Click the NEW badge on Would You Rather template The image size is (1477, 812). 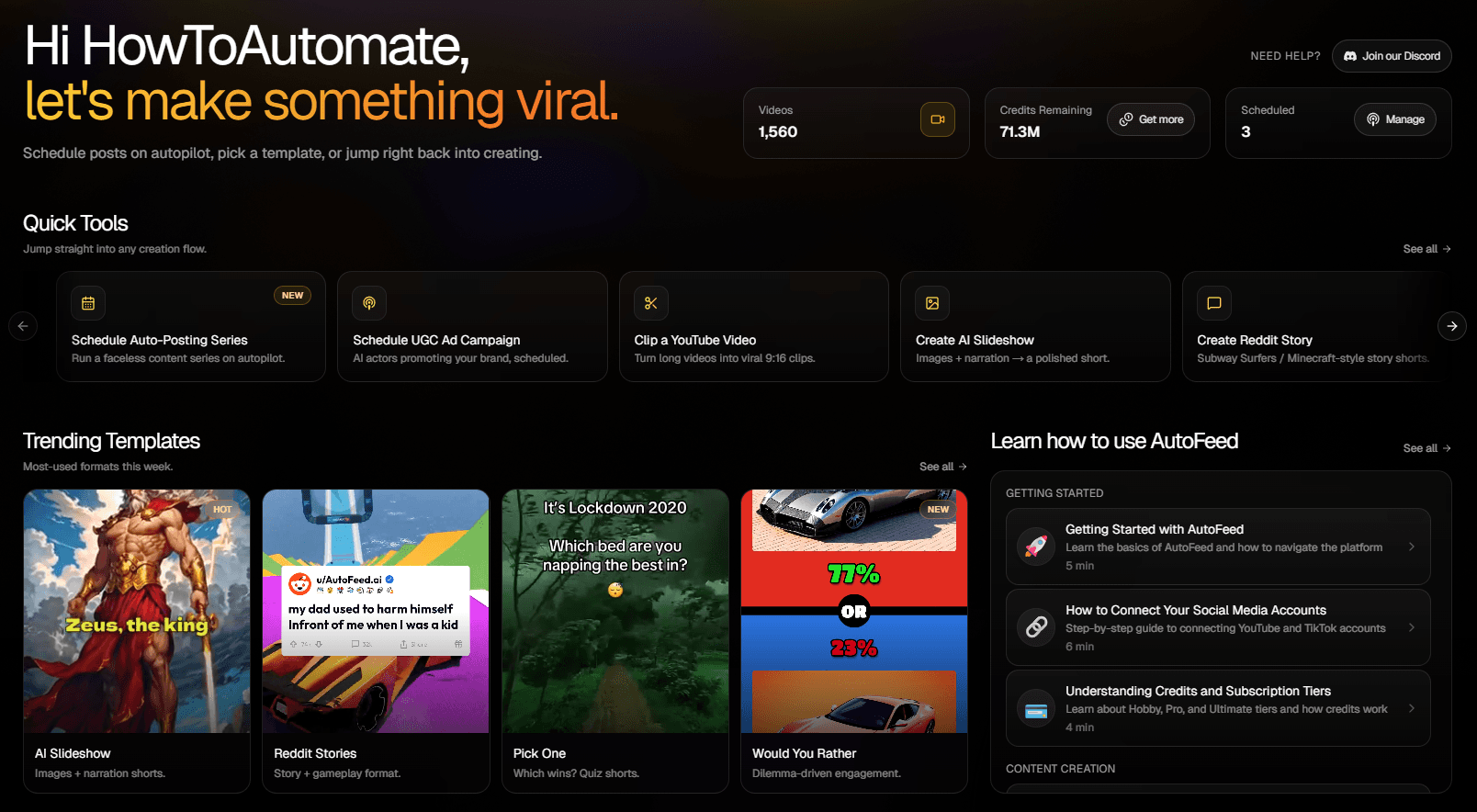[938, 509]
